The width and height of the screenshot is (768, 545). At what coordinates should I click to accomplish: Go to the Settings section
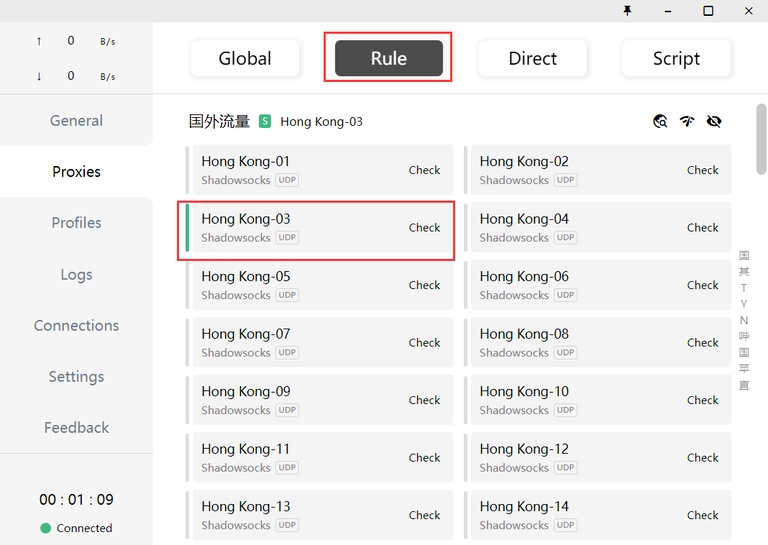(x=76, y=377)
